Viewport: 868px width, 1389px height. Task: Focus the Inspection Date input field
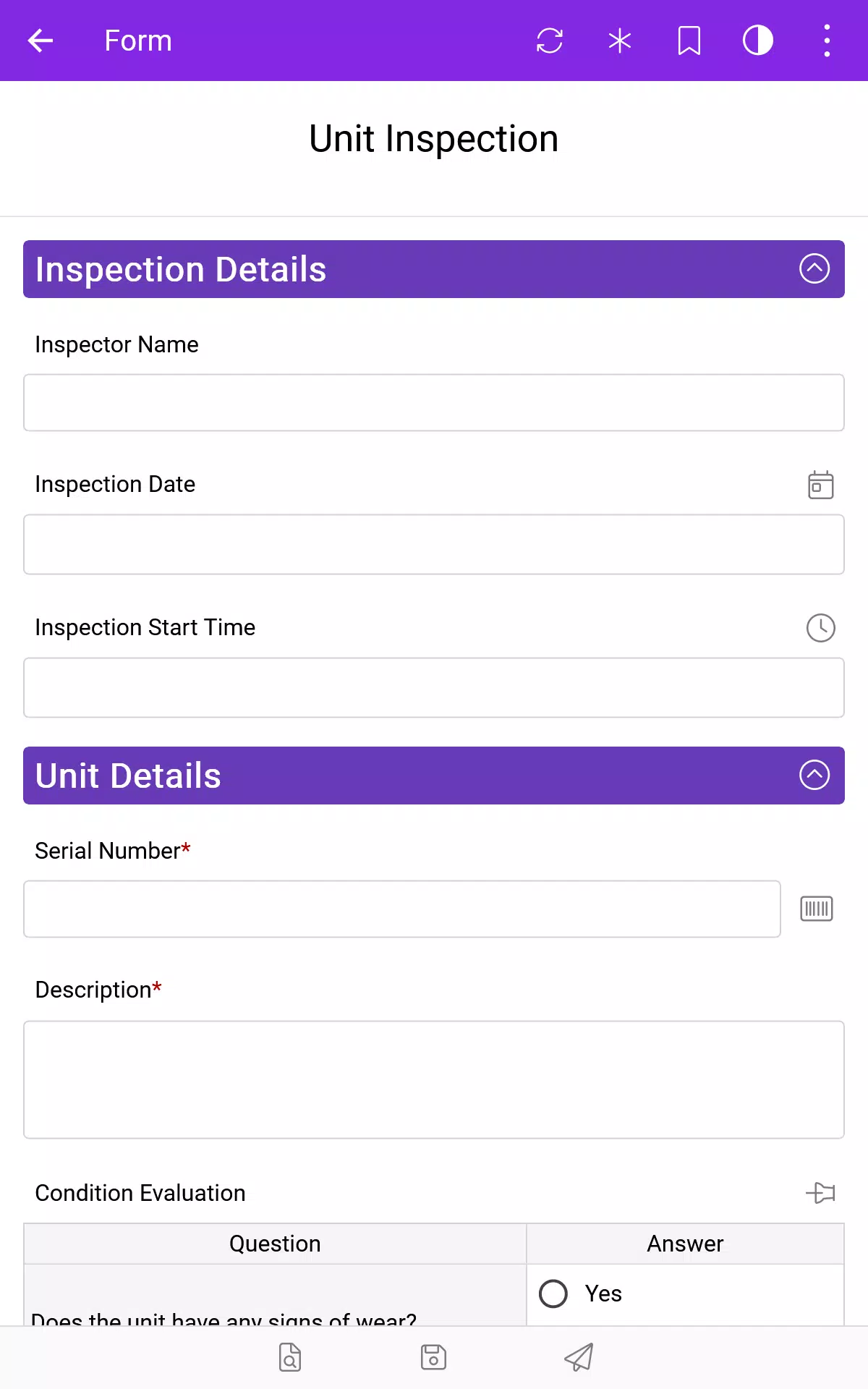434,545
